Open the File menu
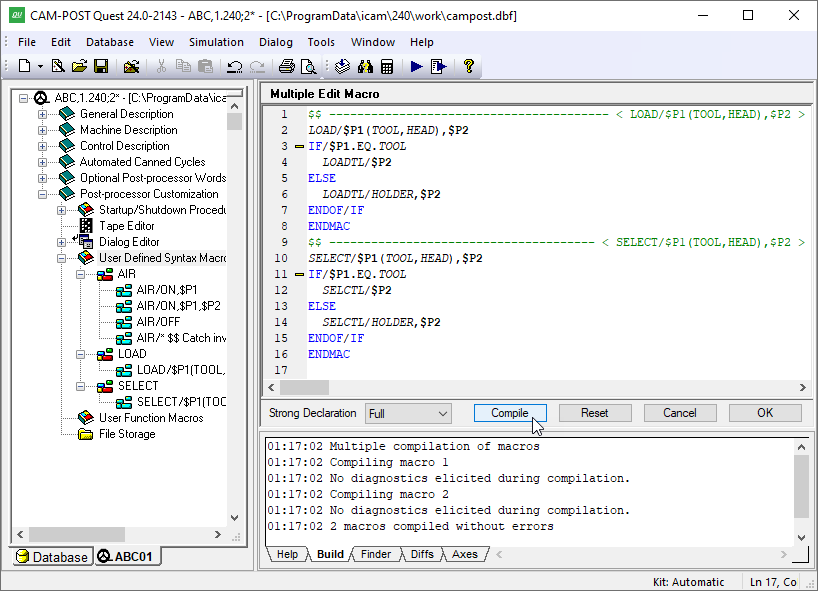The image size is (818, 591). pyautogui.click(x=27, y=42)
